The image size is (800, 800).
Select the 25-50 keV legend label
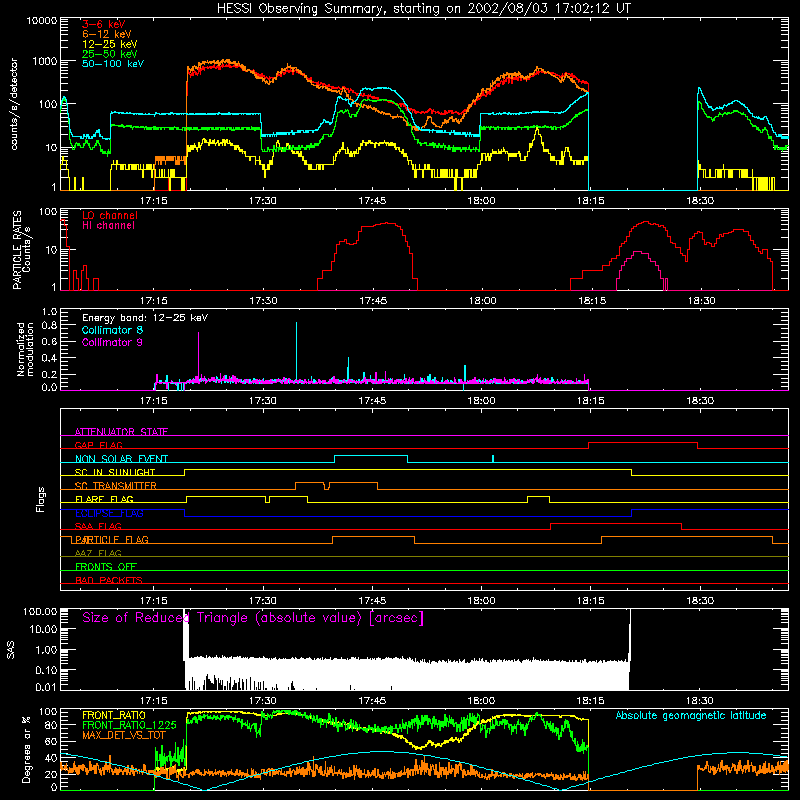[x=110, y=54]
